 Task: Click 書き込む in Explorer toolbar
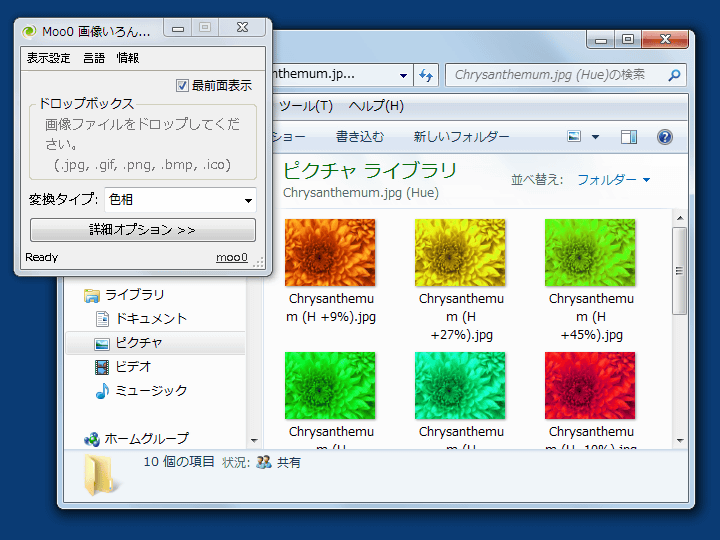tap(360, 137)
